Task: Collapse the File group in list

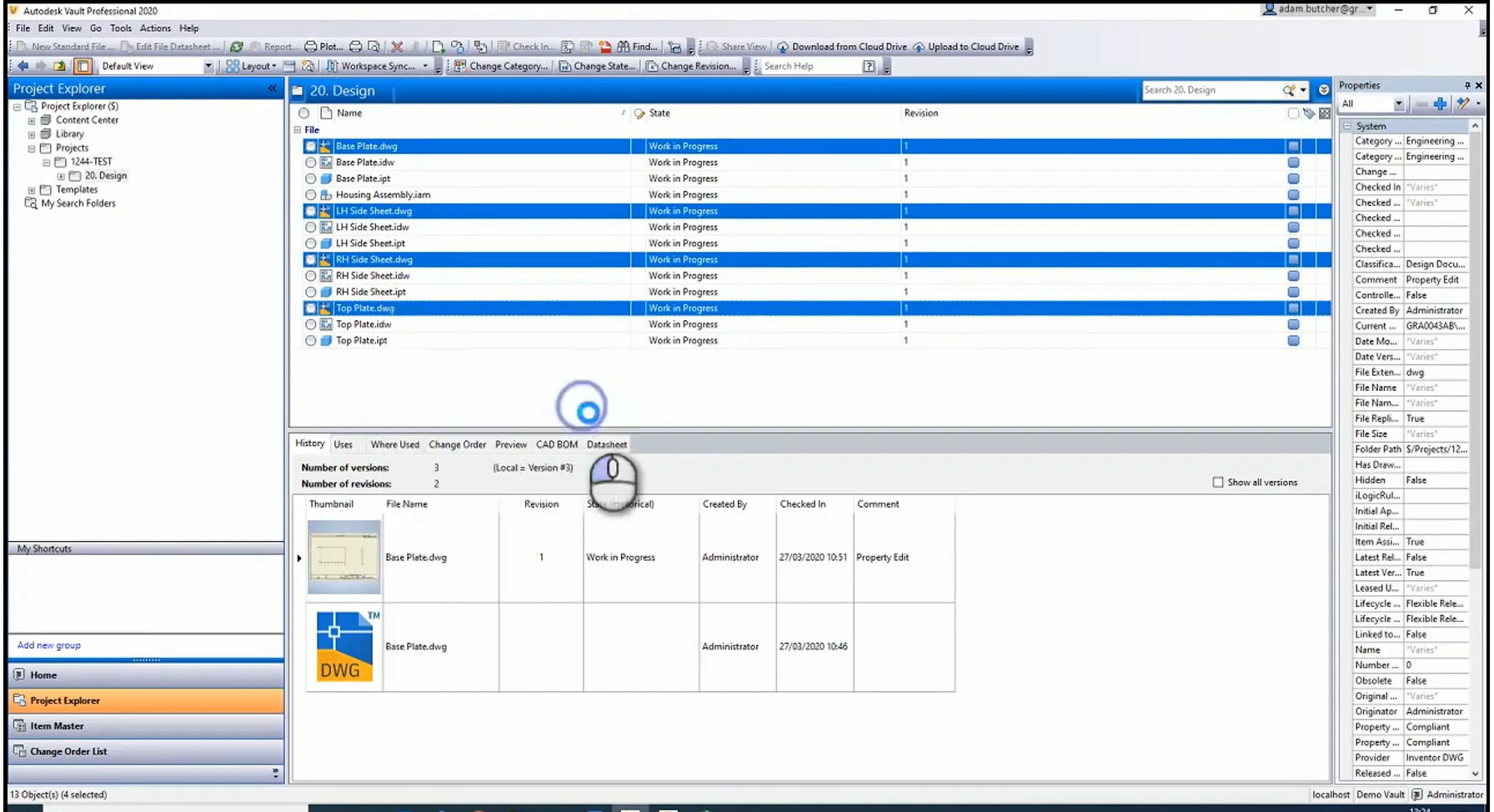Action: pyautogui.click(x=298, y=130)
